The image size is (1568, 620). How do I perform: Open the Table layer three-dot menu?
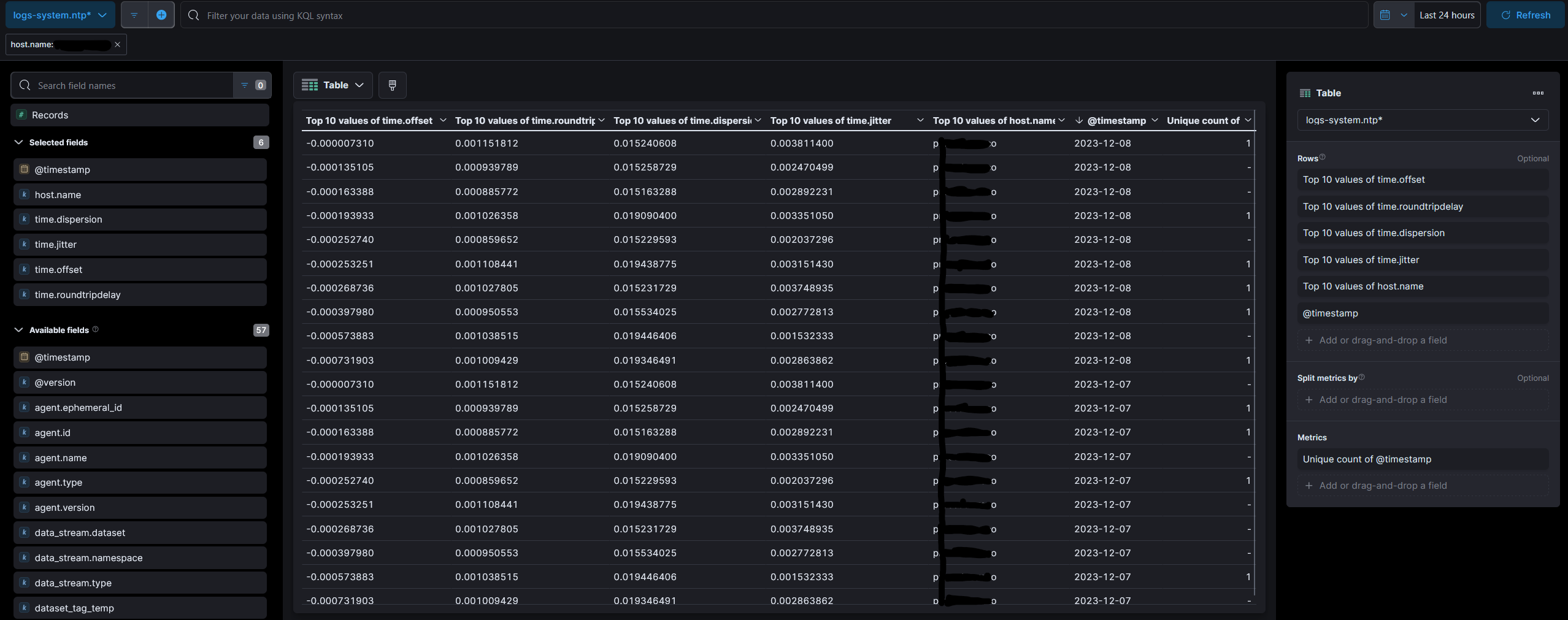1538,93
